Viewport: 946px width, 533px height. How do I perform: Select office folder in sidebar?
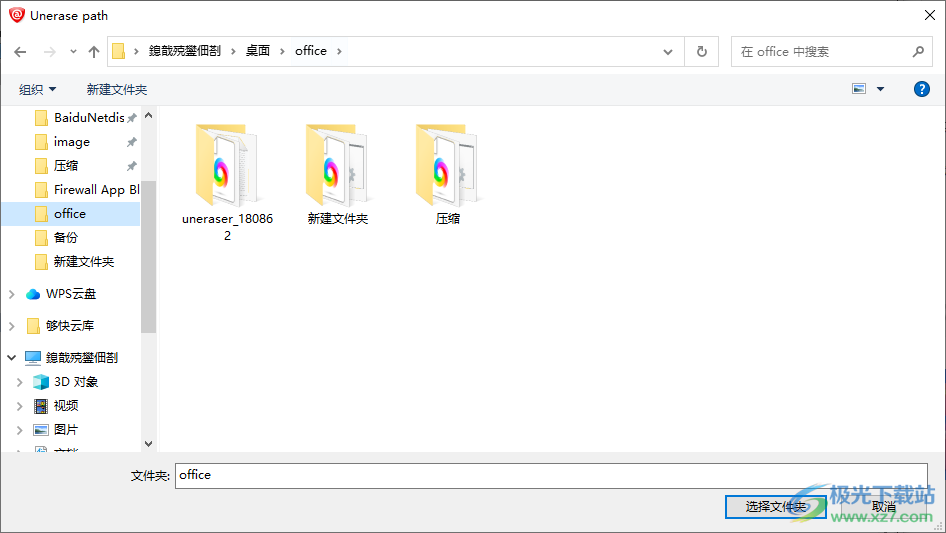click(71, 214)
